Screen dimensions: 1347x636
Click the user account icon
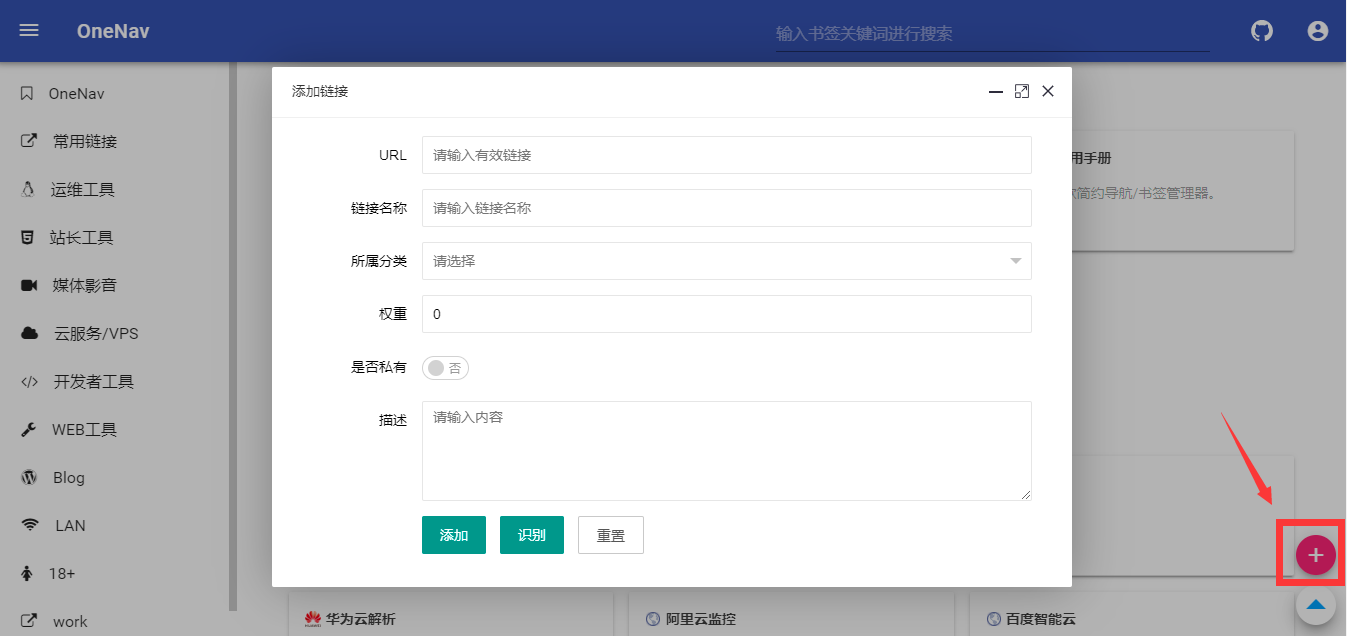[x=1317, y=31]
